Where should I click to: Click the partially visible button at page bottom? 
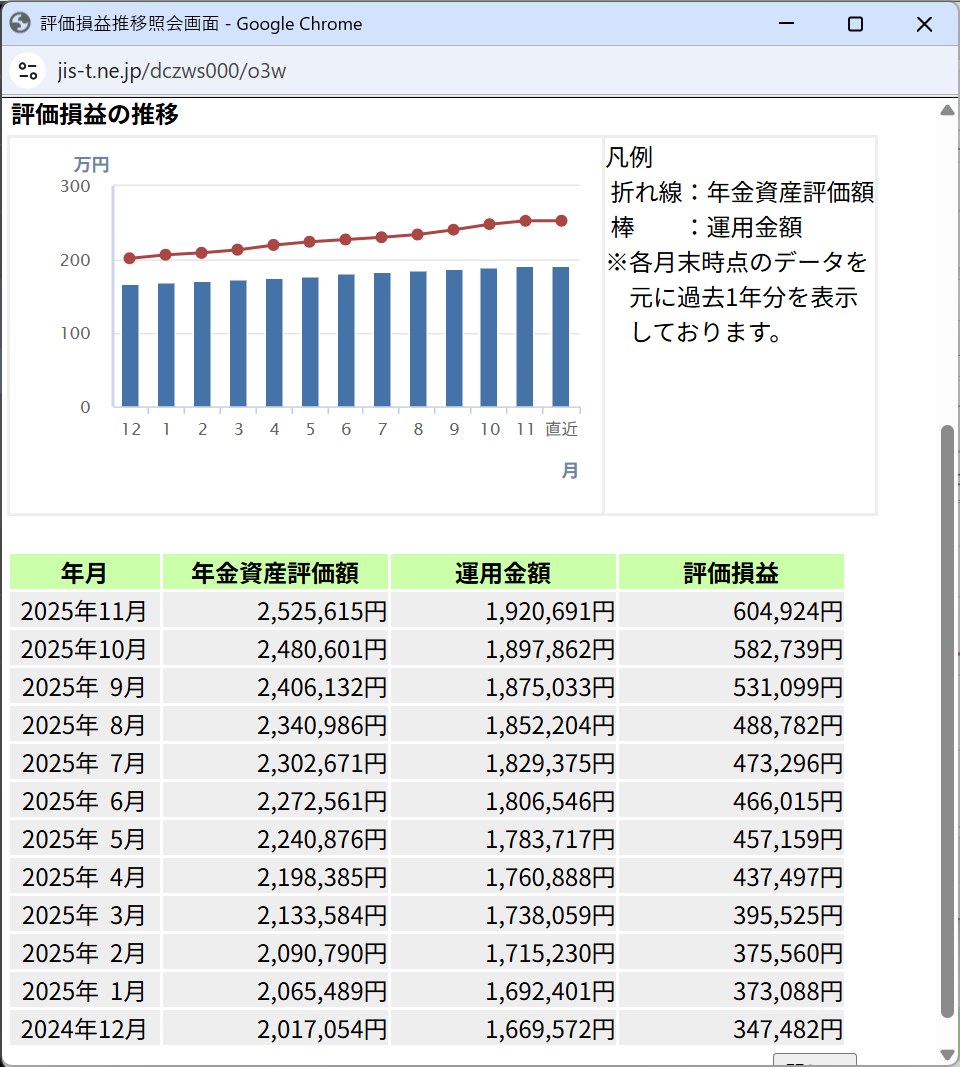(814, 1060)
